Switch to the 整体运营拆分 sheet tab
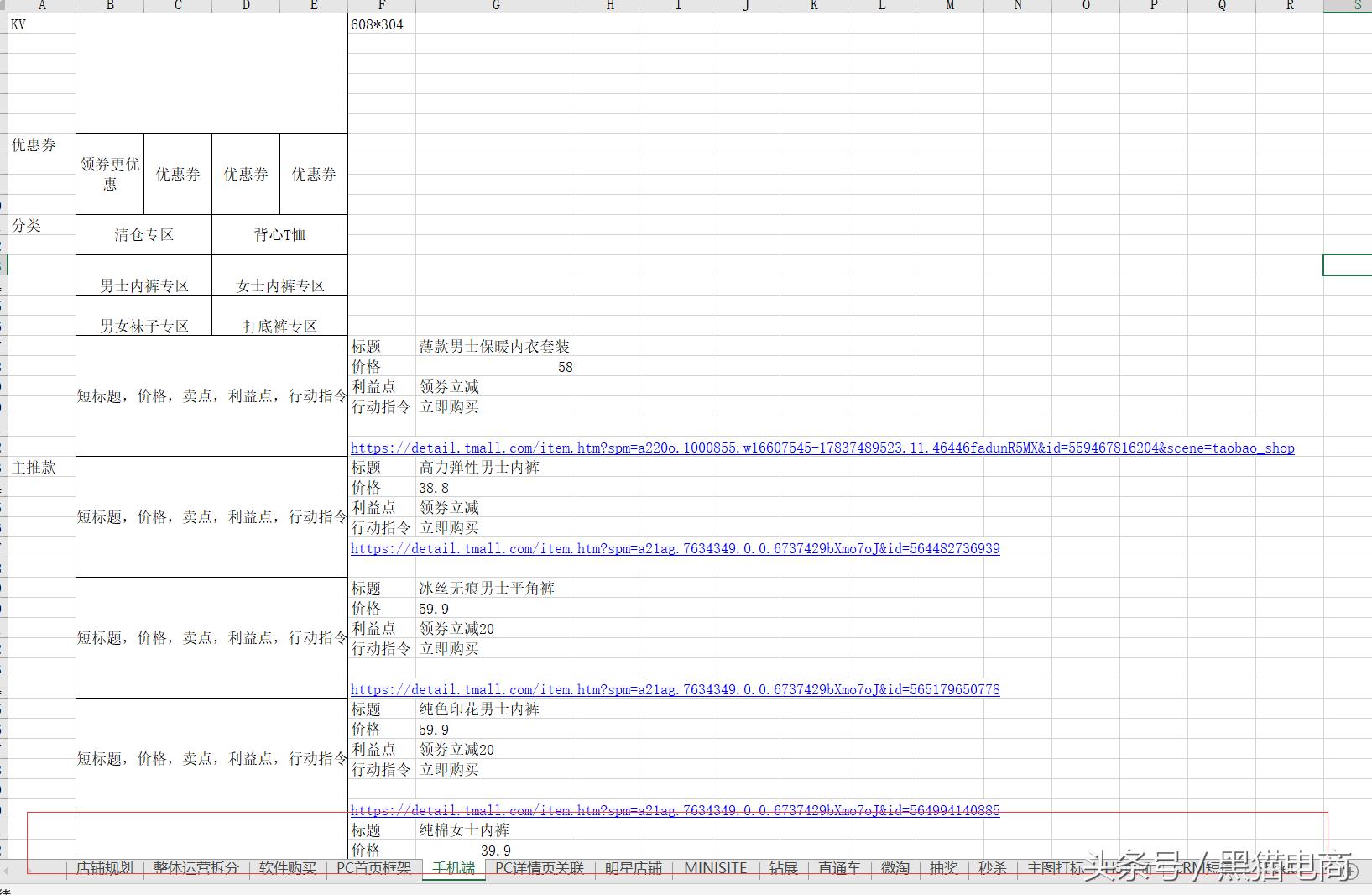This screenshot has height=895, width=1372. click(x=196, y=868)
